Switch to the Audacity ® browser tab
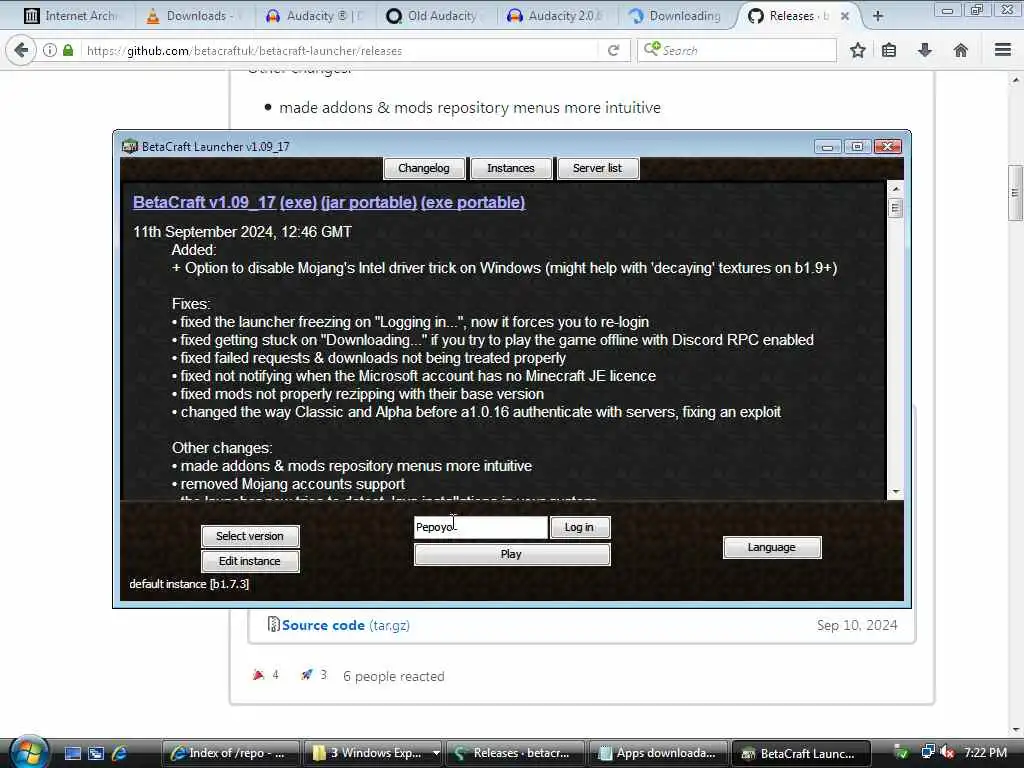Viewport: 1024px width, 768px height. [315, 16]
